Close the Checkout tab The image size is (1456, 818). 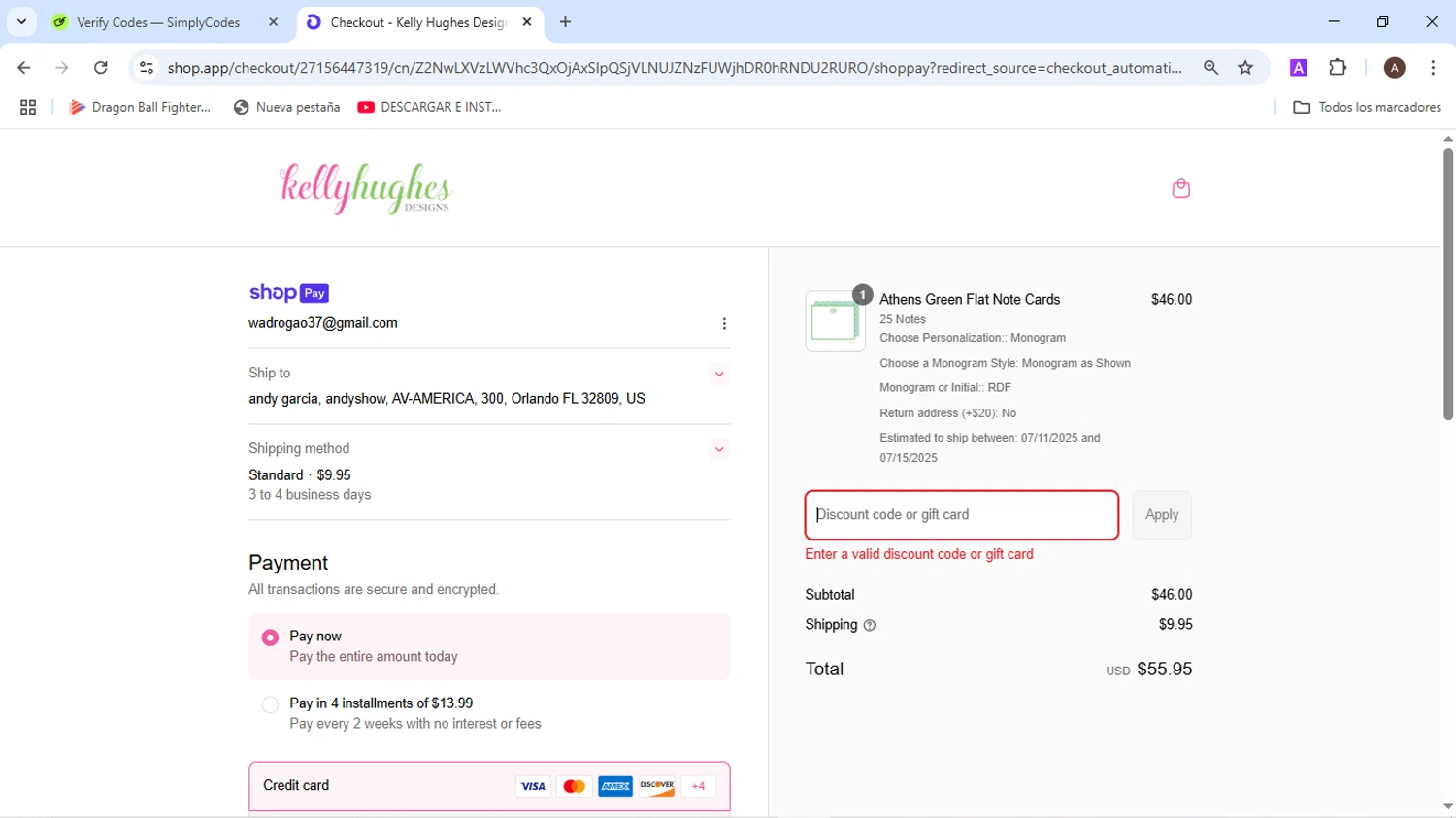[x=527, y=22]
